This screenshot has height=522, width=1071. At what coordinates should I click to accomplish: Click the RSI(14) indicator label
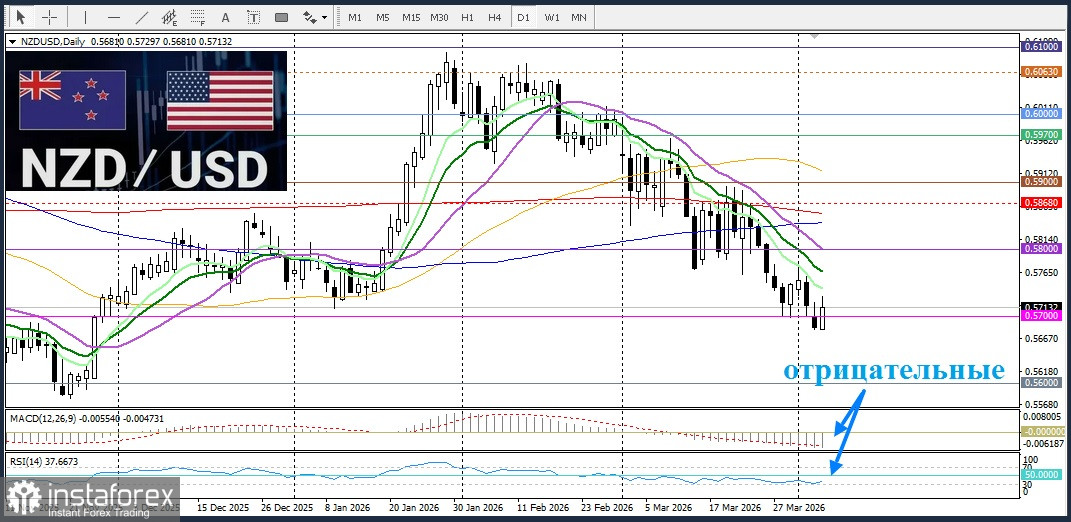pos(43,461)
